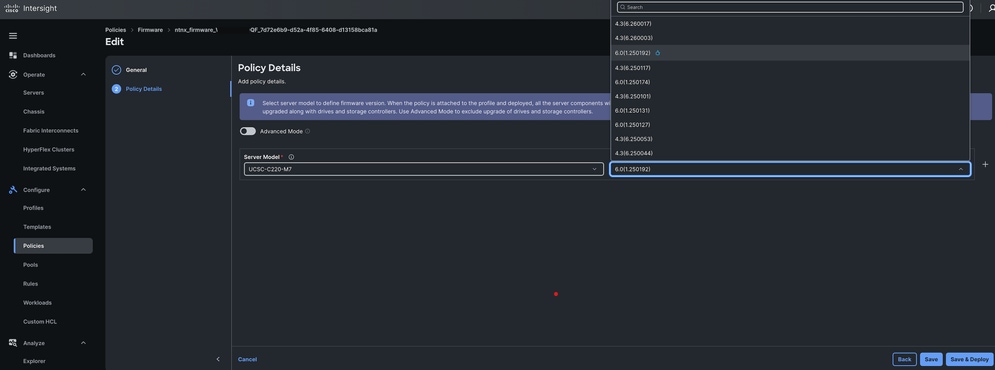The image size is (995, 370).
Task: Select firmware version 4.3(6.250117)
Action: (790, 68)
